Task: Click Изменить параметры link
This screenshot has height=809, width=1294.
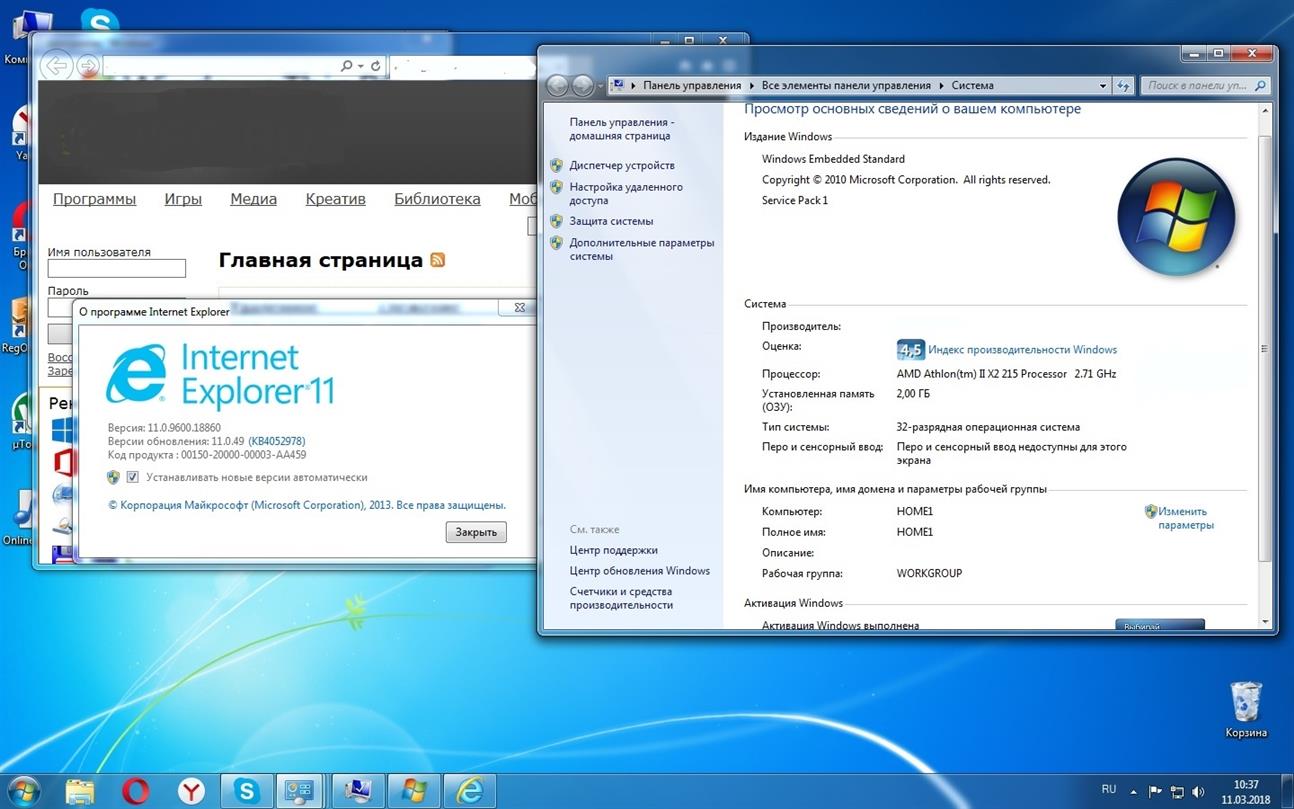Action: point(1186,518)
